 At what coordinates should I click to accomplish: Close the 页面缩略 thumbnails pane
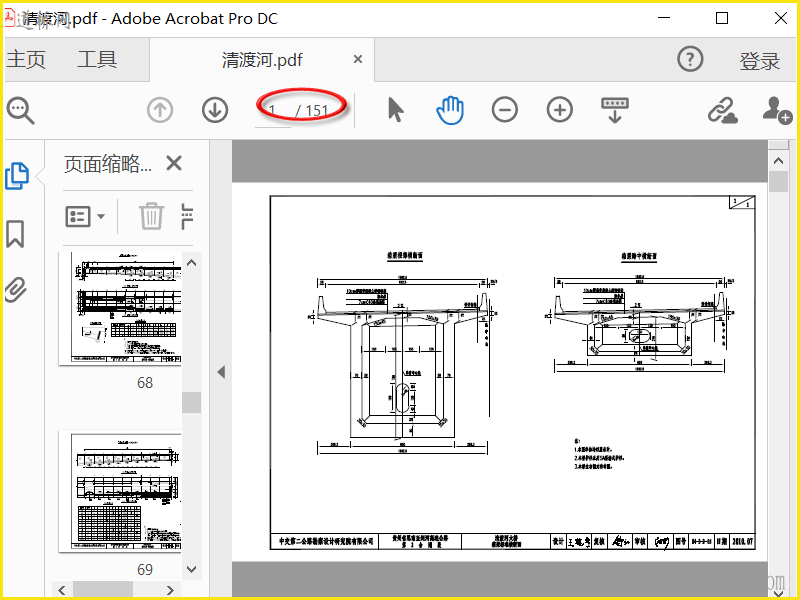(x=174, y=163)
